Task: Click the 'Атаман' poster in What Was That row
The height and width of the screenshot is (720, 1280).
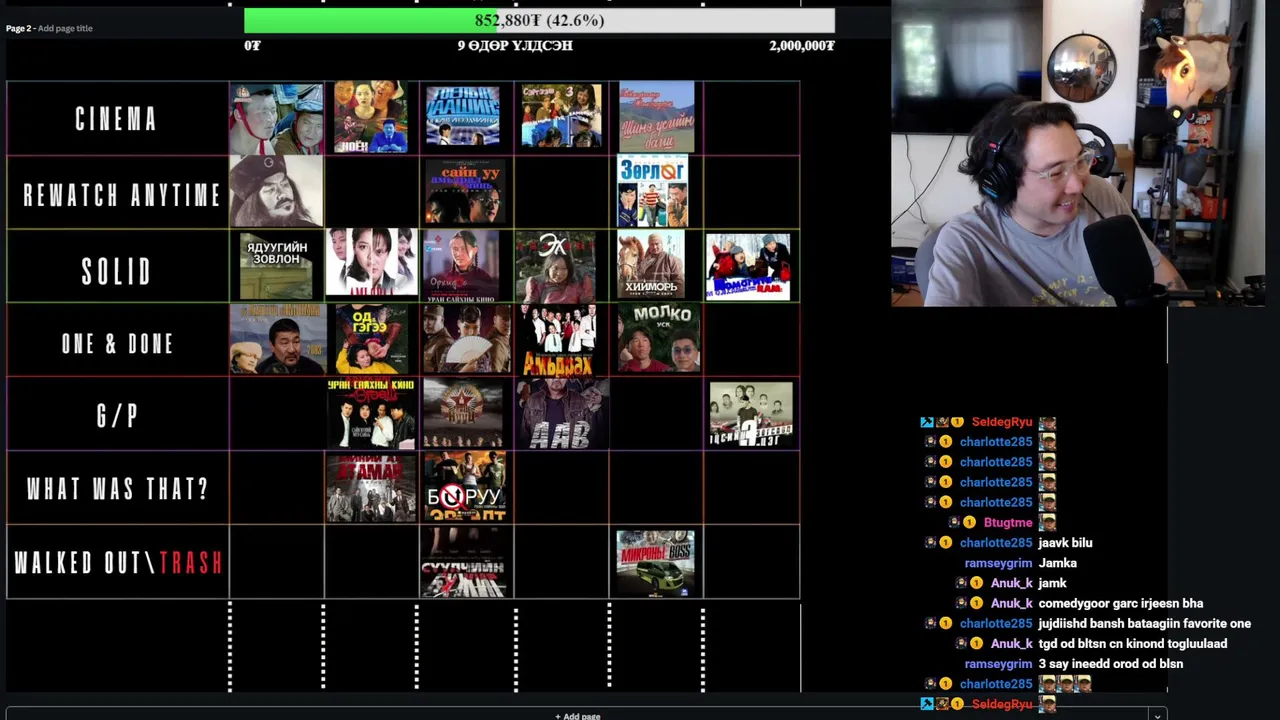Action: pyautogui.click(x=371, y=487)
